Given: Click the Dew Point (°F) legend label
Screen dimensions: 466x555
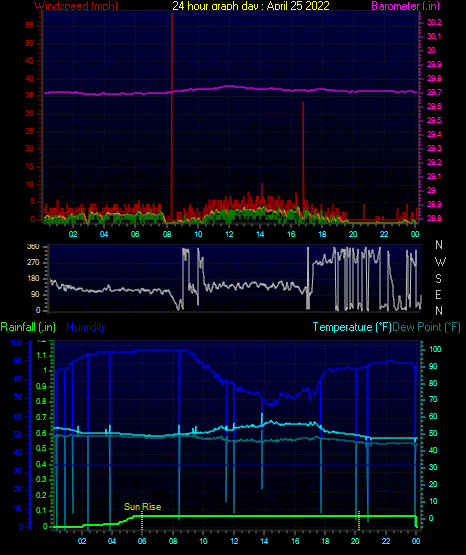Looking at the screenshot, I should [426, 327].
